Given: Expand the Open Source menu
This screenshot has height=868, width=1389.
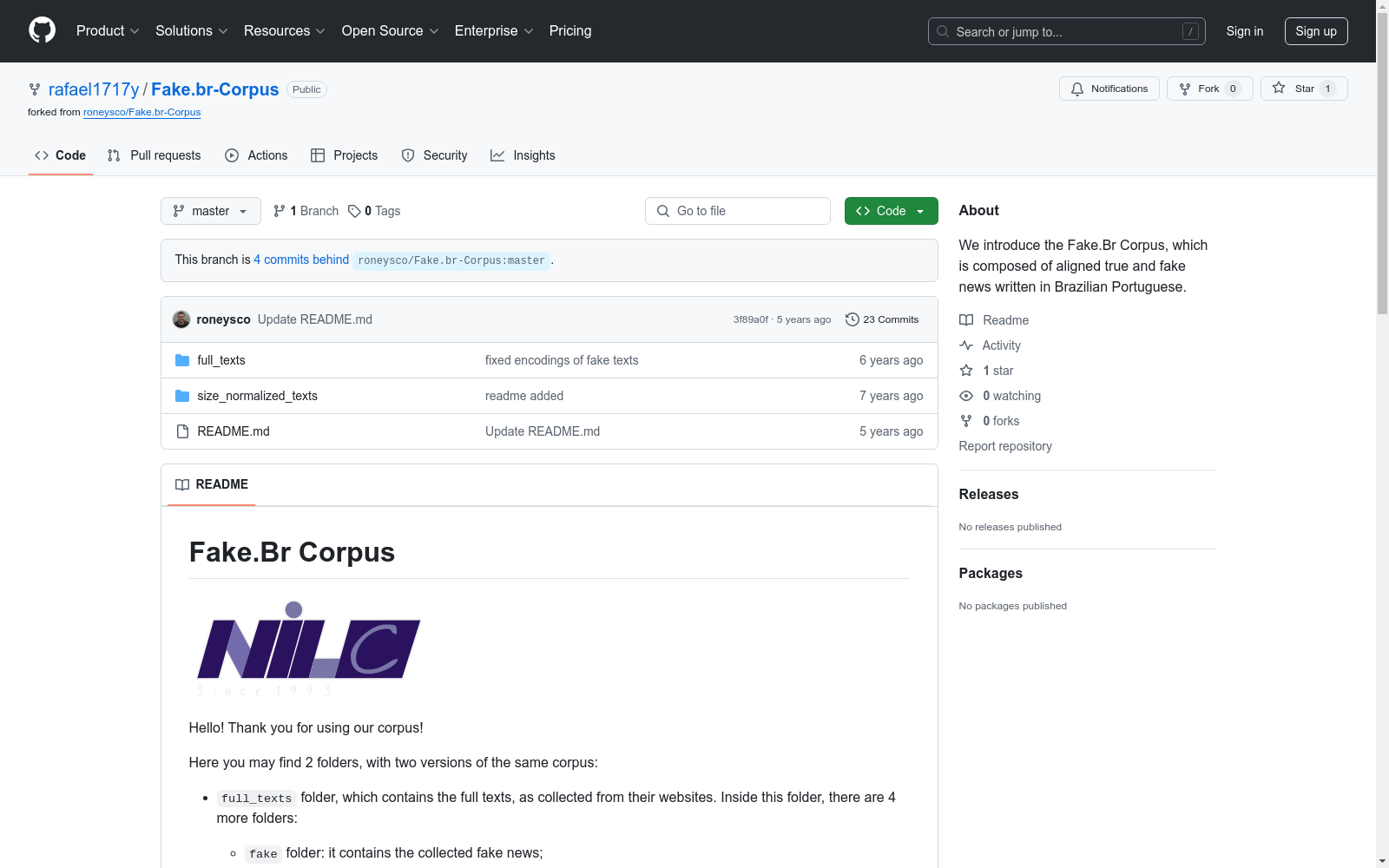Looking at the screenshot, I should pos(391,30).
